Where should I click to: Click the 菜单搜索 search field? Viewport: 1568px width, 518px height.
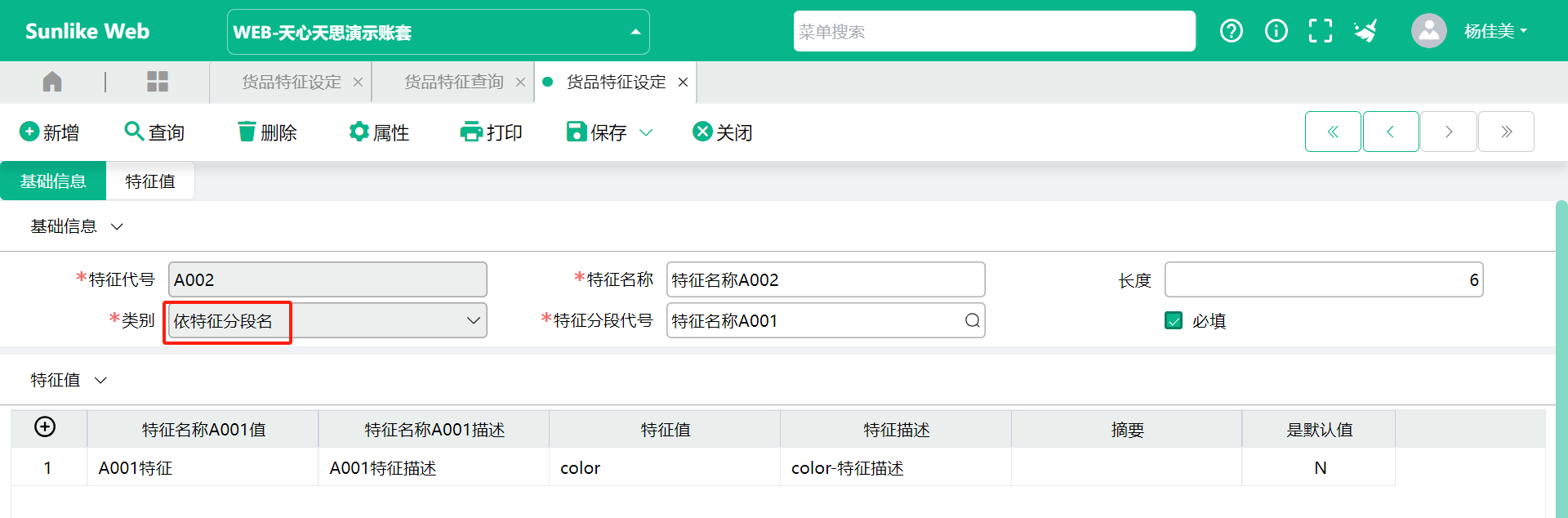994,32
